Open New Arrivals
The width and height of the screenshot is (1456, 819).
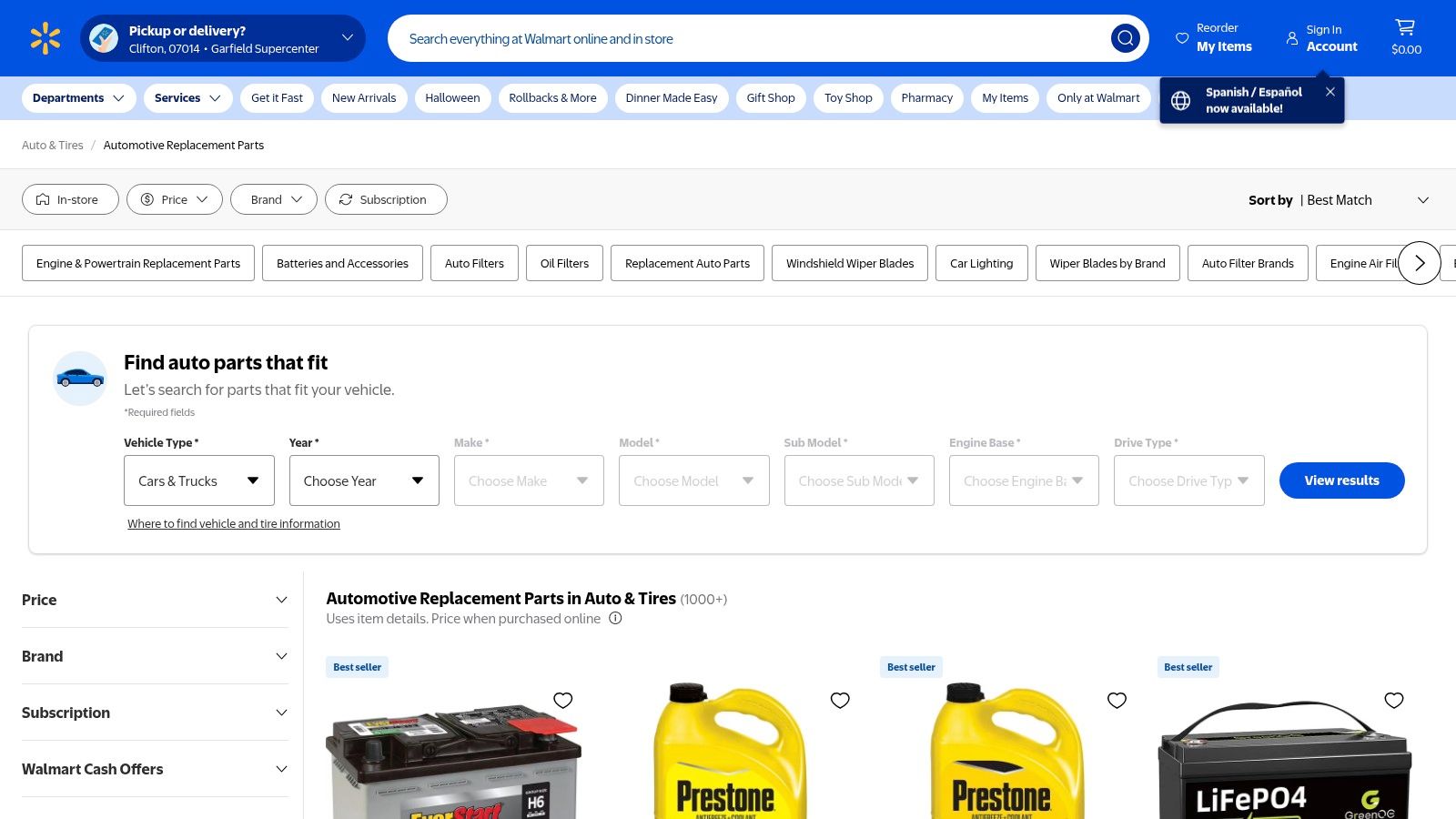click(x=364, y=98)
